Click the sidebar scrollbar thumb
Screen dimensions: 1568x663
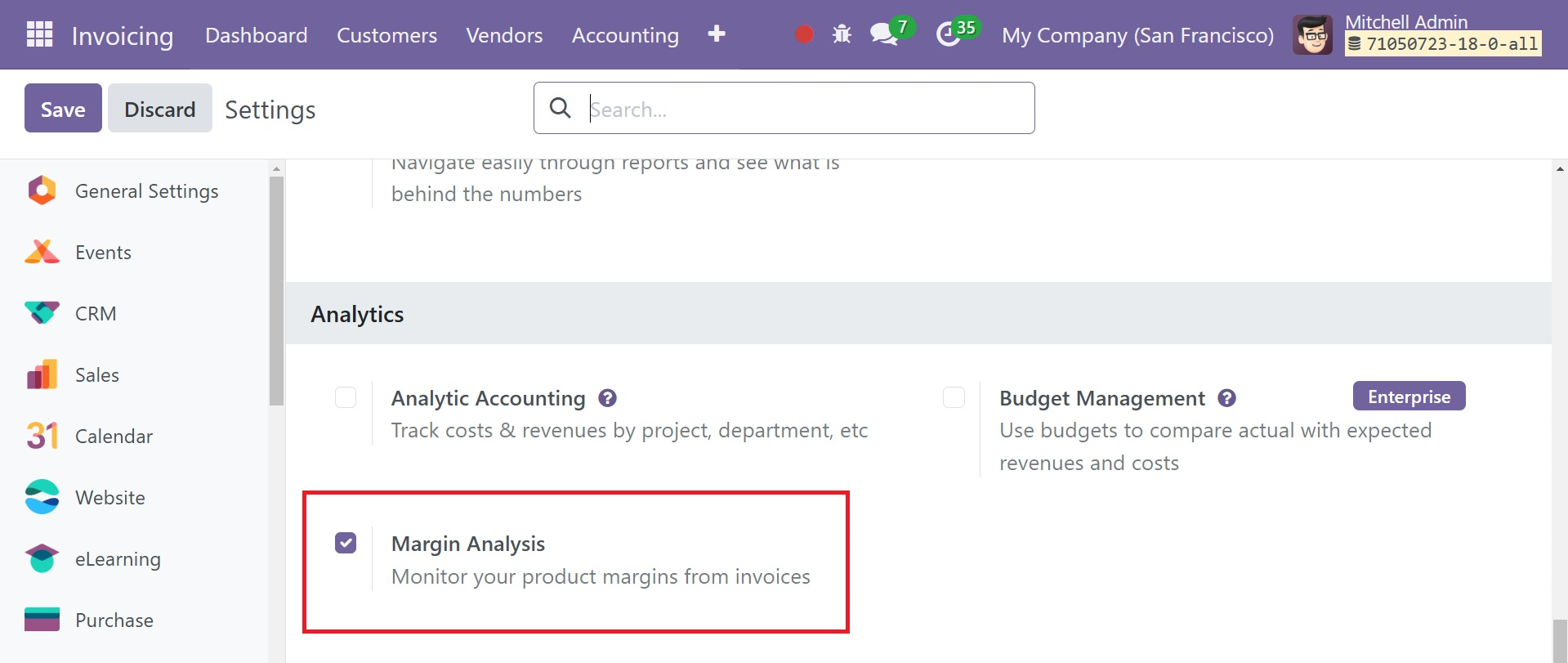276,290
